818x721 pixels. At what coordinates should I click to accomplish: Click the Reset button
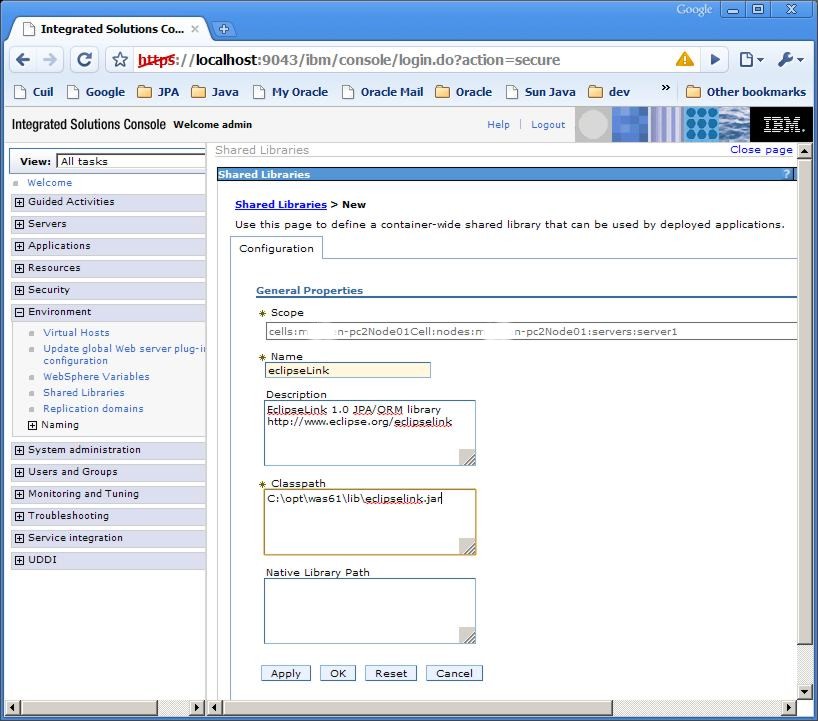[391, 673]
